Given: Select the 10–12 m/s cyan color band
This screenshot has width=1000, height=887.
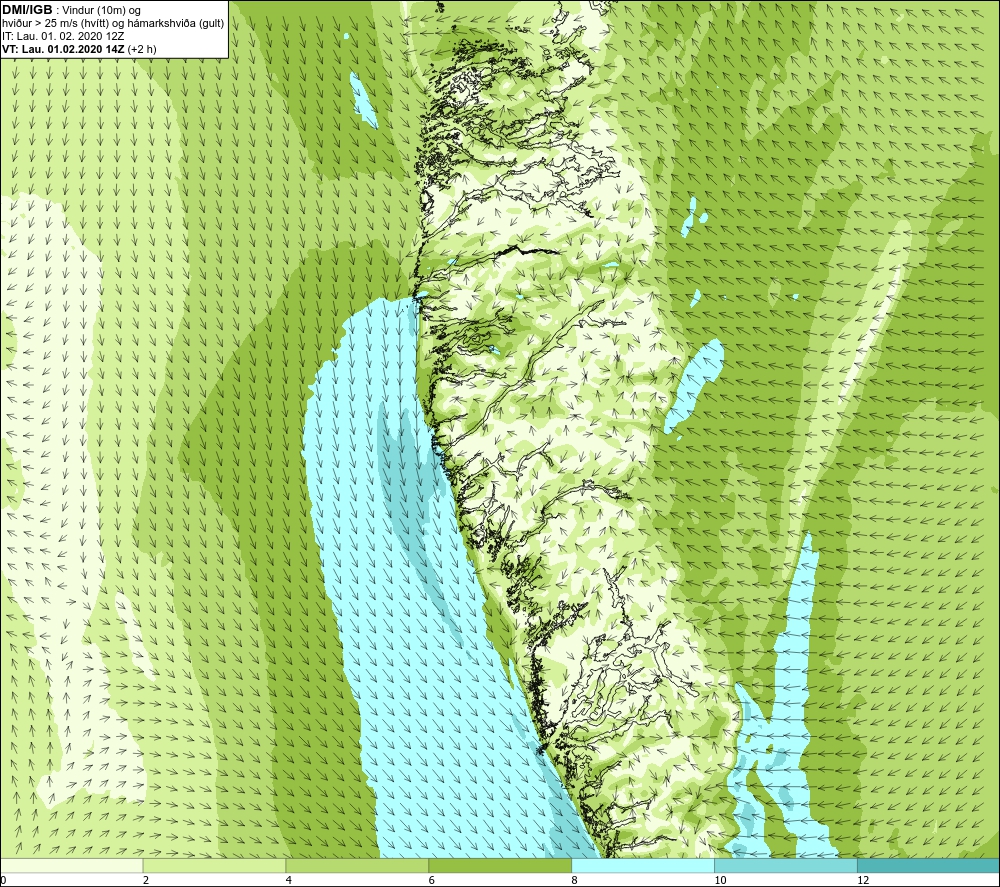Looking at the screenshot, I should (x=786, y=865).
